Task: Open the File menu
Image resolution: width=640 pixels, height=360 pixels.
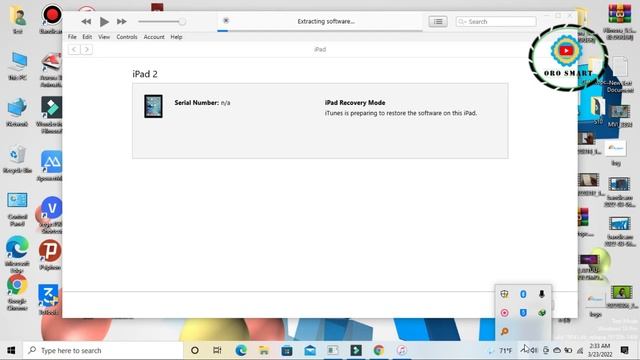Action: 72,37
